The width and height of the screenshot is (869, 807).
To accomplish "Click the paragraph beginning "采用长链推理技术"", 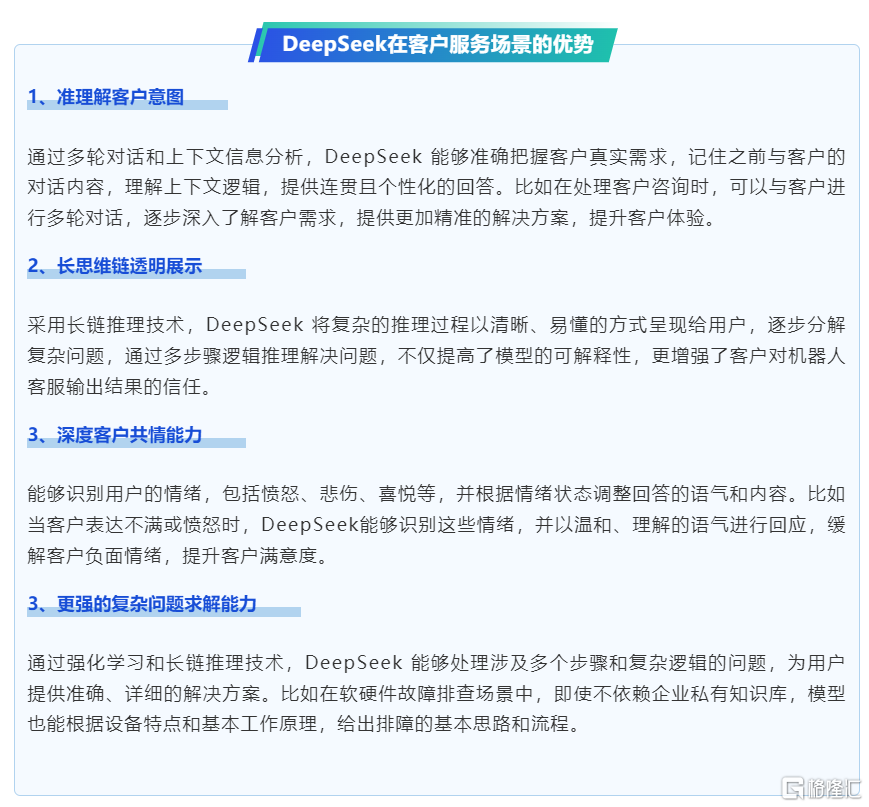I will (x=436, y=356).
